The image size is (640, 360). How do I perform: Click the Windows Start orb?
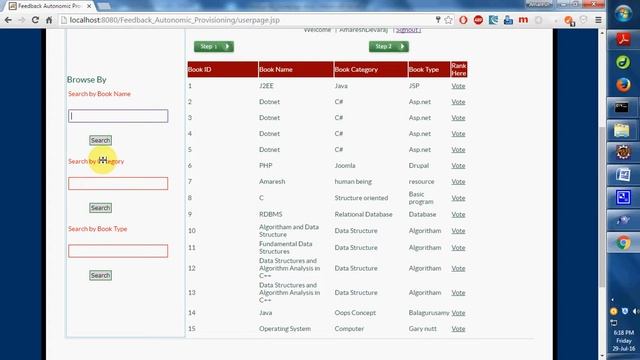(x=623, y=13)
